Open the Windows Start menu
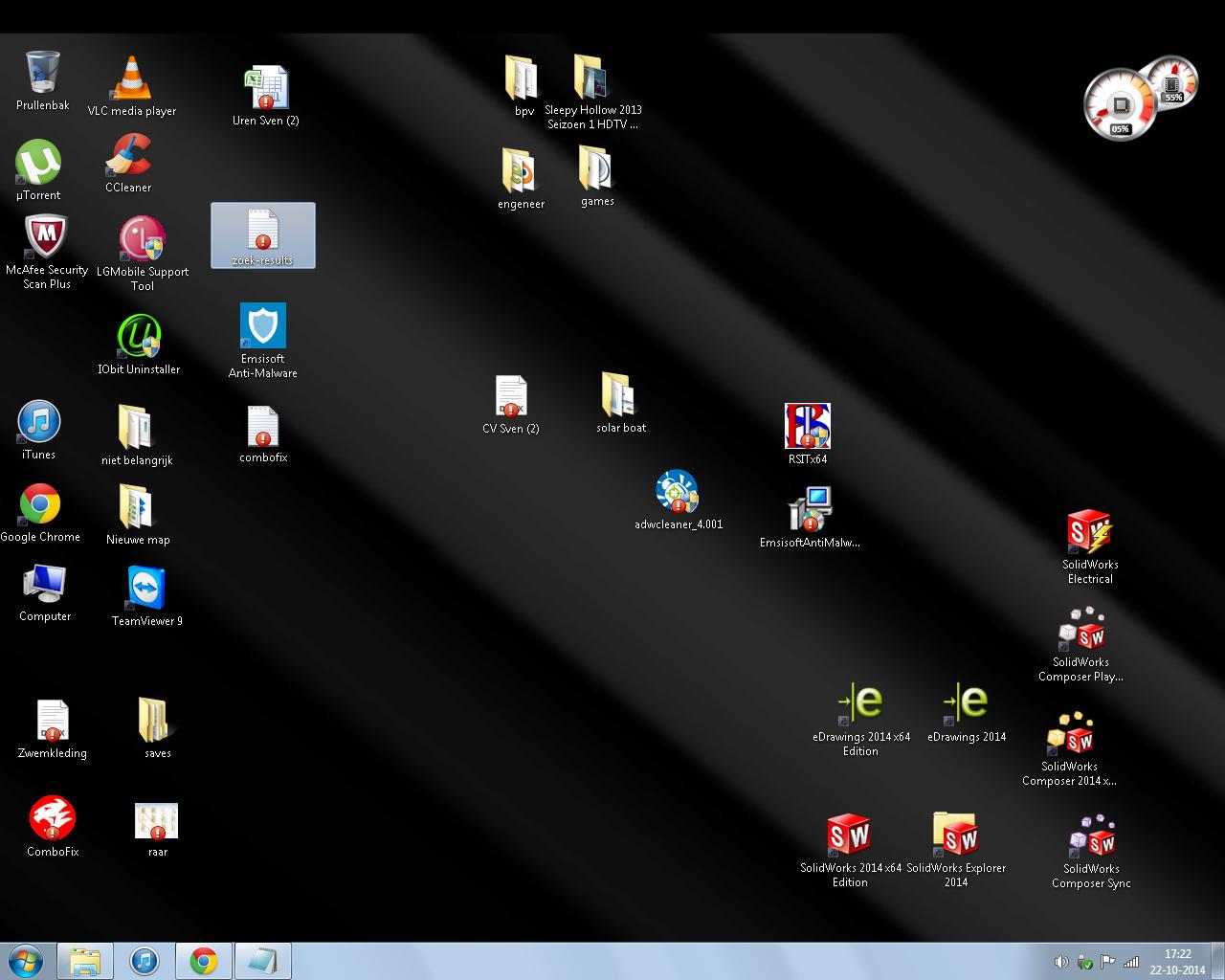 pos(26,961)
